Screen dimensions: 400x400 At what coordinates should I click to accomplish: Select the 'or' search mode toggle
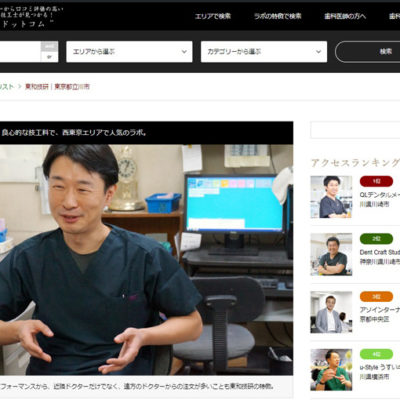tap(49, 57)
